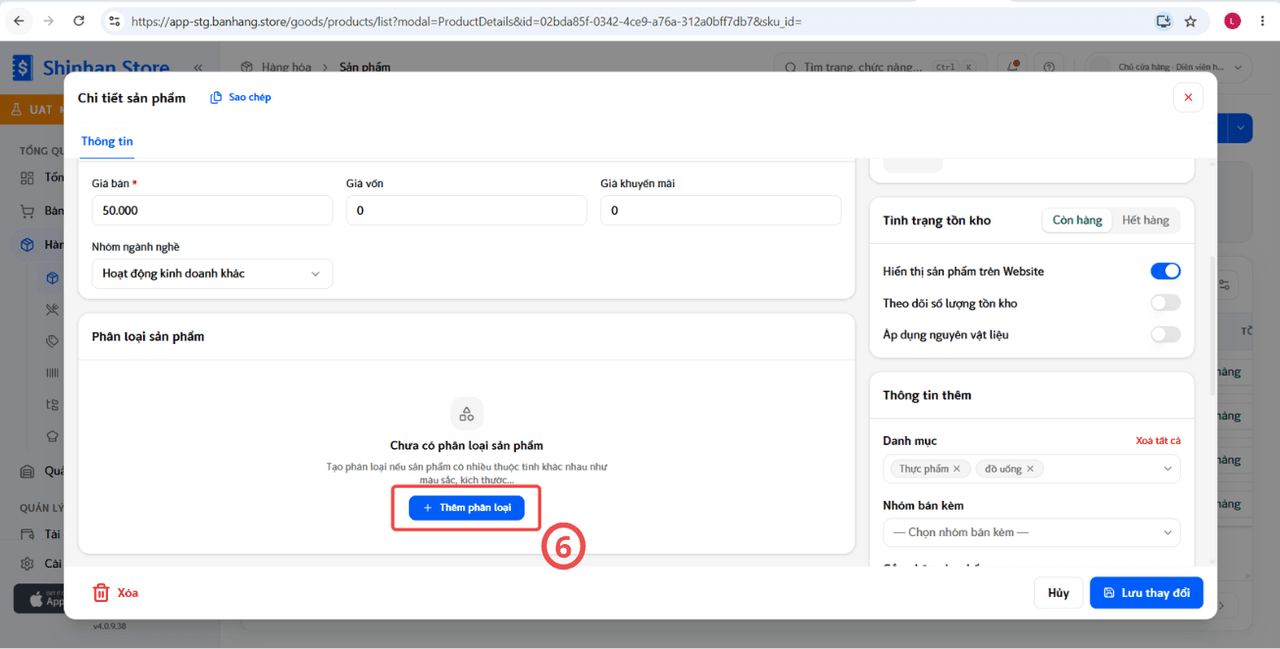
Task: Remove the đồ uống category tag
Action: 1029,469
